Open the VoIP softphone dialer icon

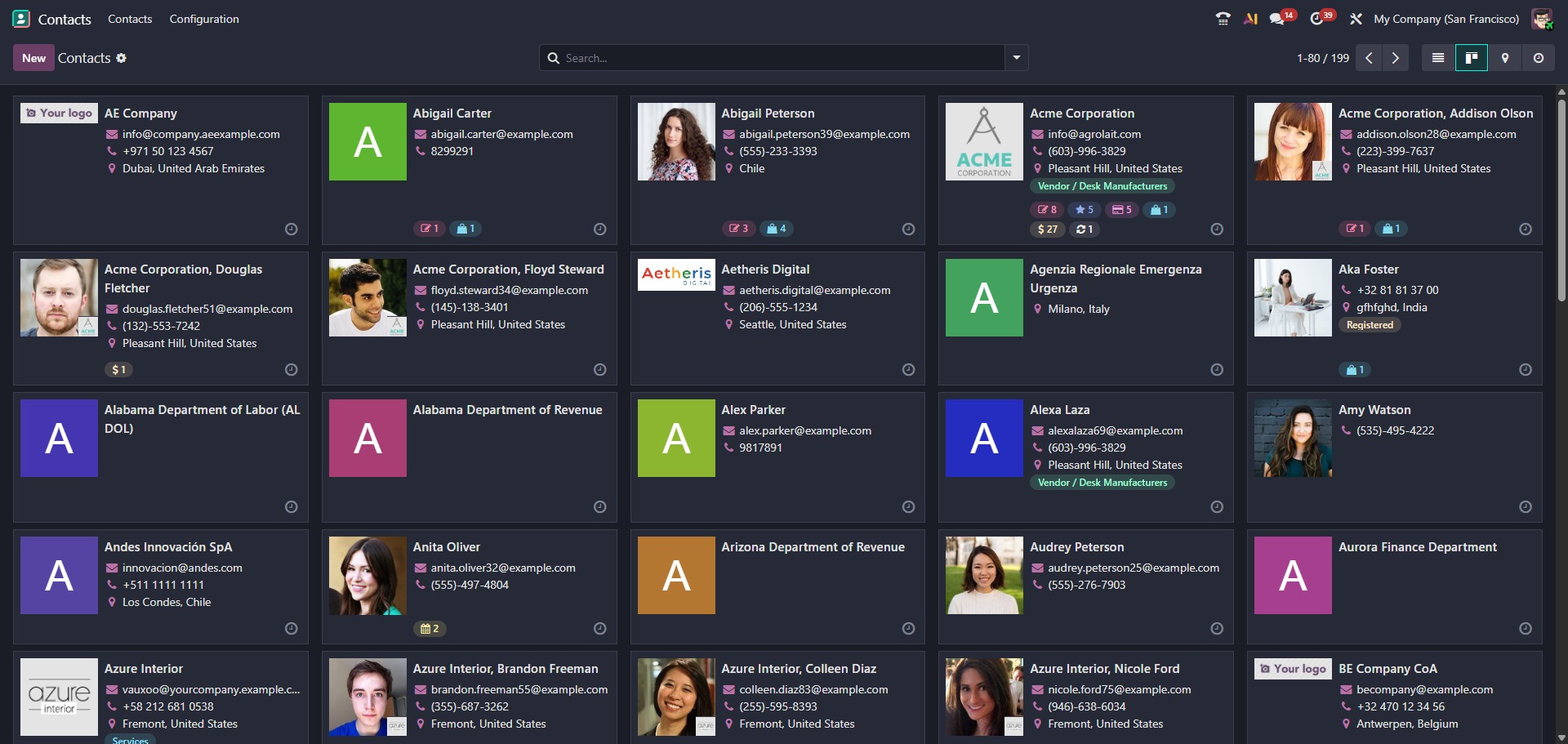point(1223,18)
